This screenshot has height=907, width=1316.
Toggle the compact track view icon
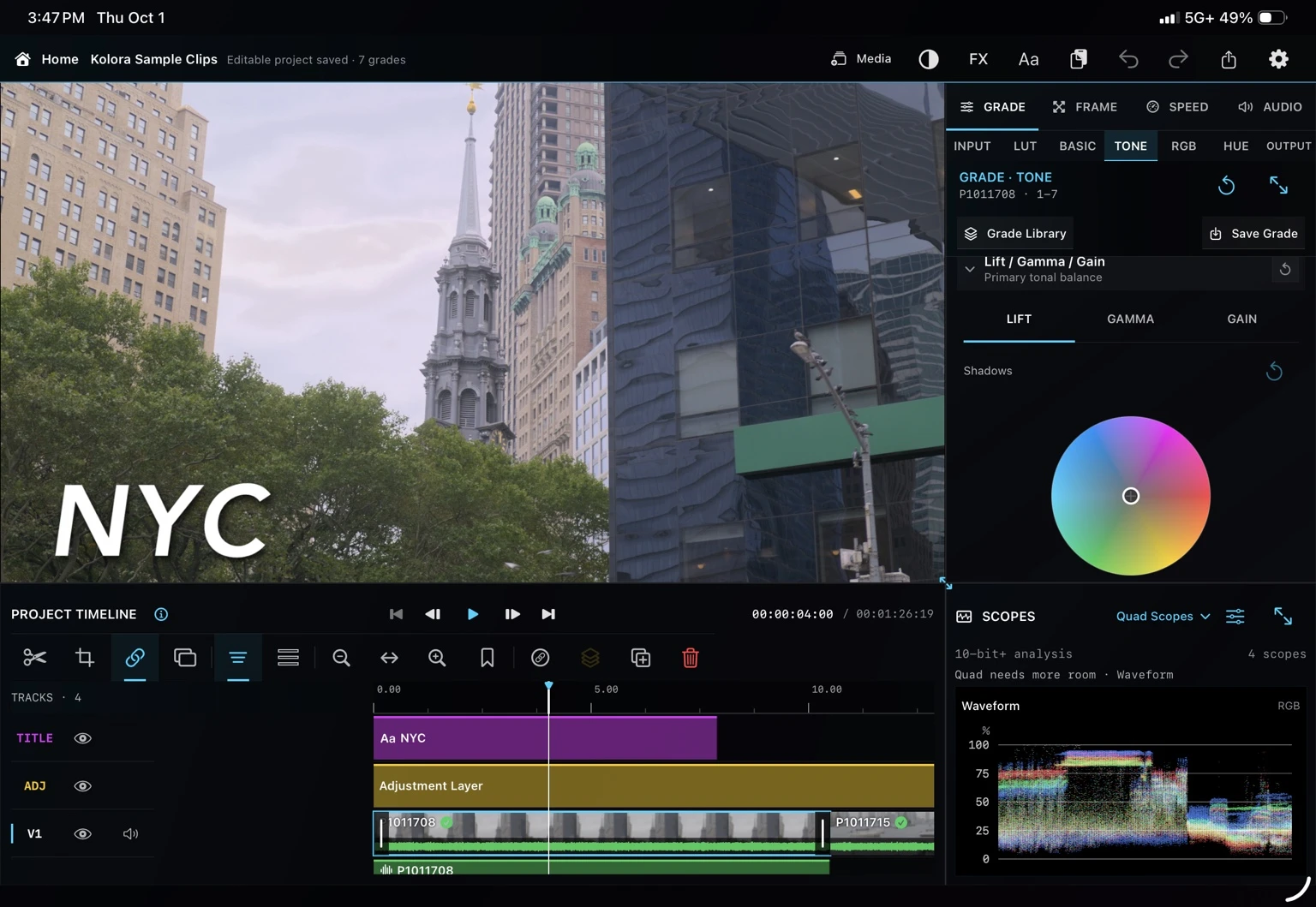click(238, 658)
